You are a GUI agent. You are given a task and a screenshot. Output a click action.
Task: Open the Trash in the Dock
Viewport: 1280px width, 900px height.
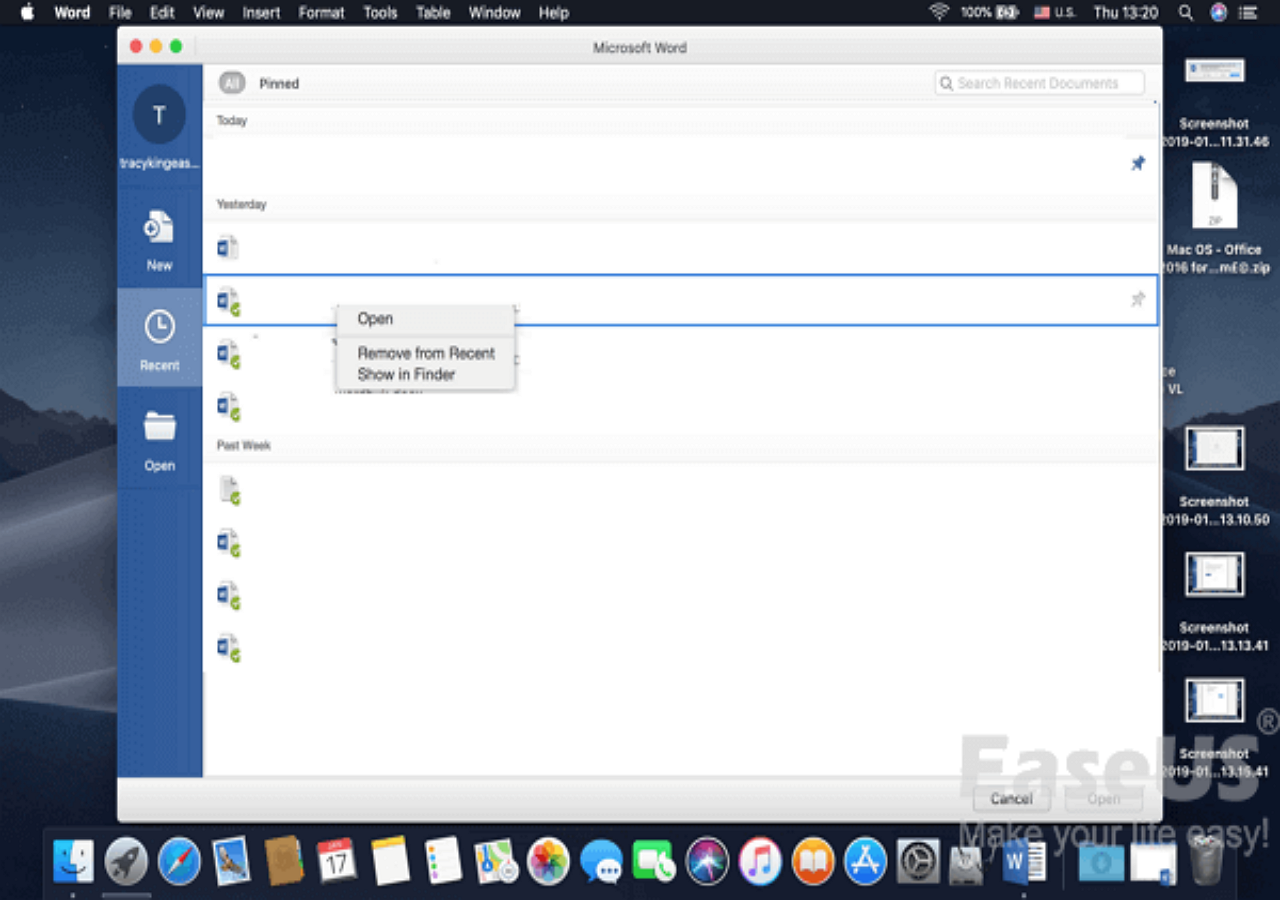(1209, 861)
